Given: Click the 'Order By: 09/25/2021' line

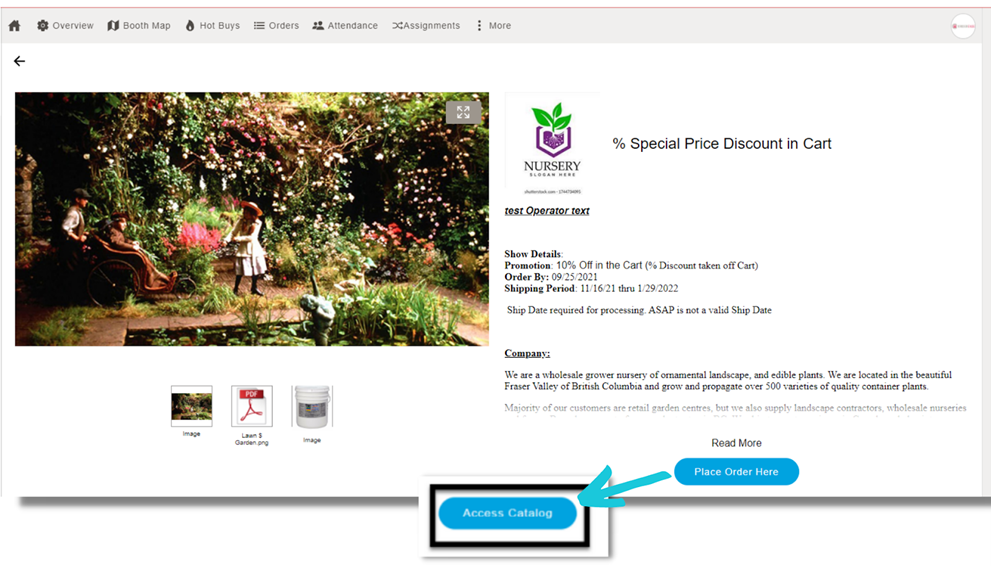Looking at the screenshot, I should click(x=550, y=277).
